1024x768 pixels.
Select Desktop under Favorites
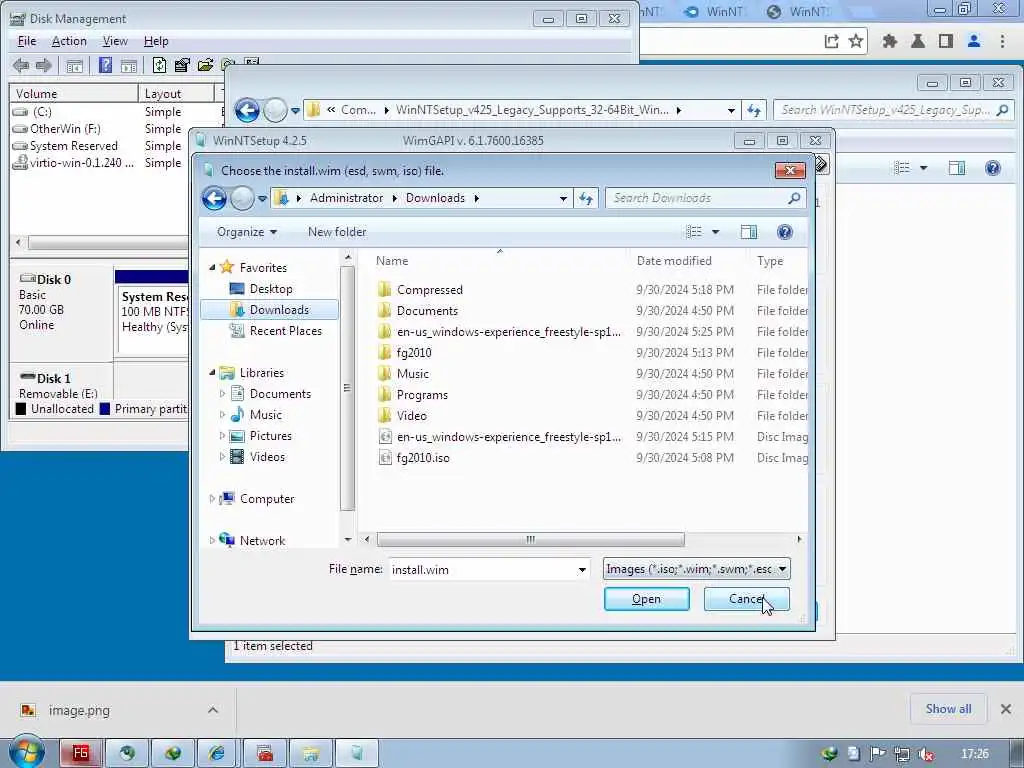click(x=270, y=289)
